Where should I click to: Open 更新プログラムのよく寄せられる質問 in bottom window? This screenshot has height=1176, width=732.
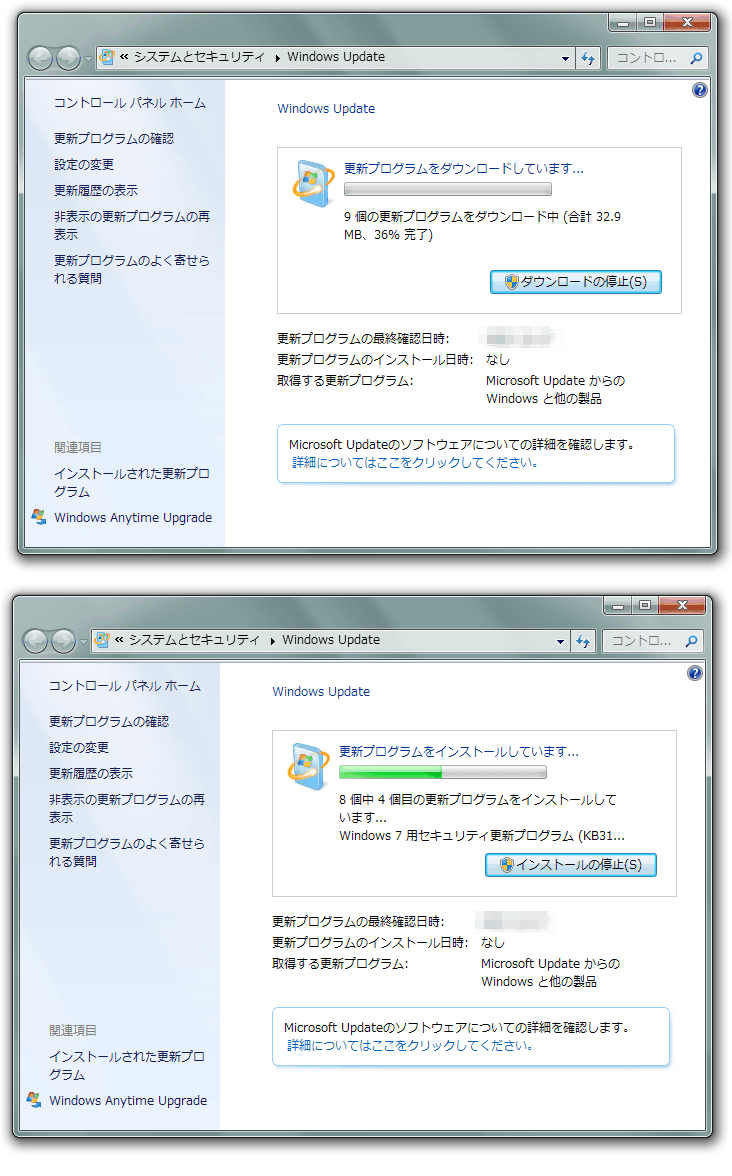pos(126,852)
